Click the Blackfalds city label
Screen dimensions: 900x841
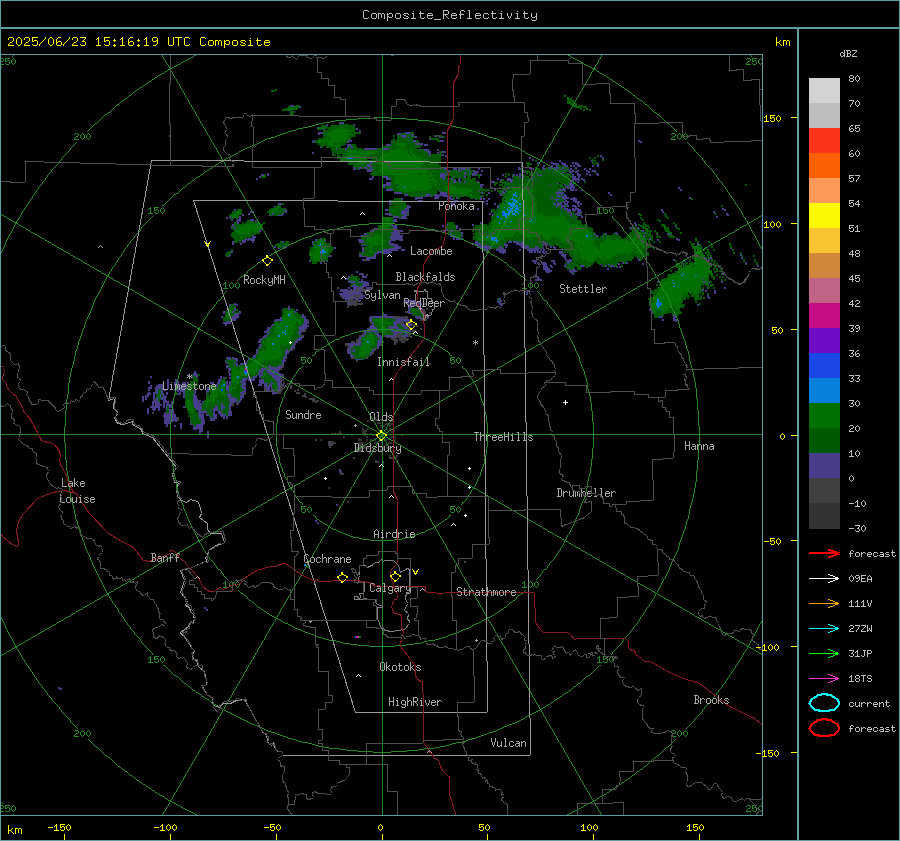[425, 277]
